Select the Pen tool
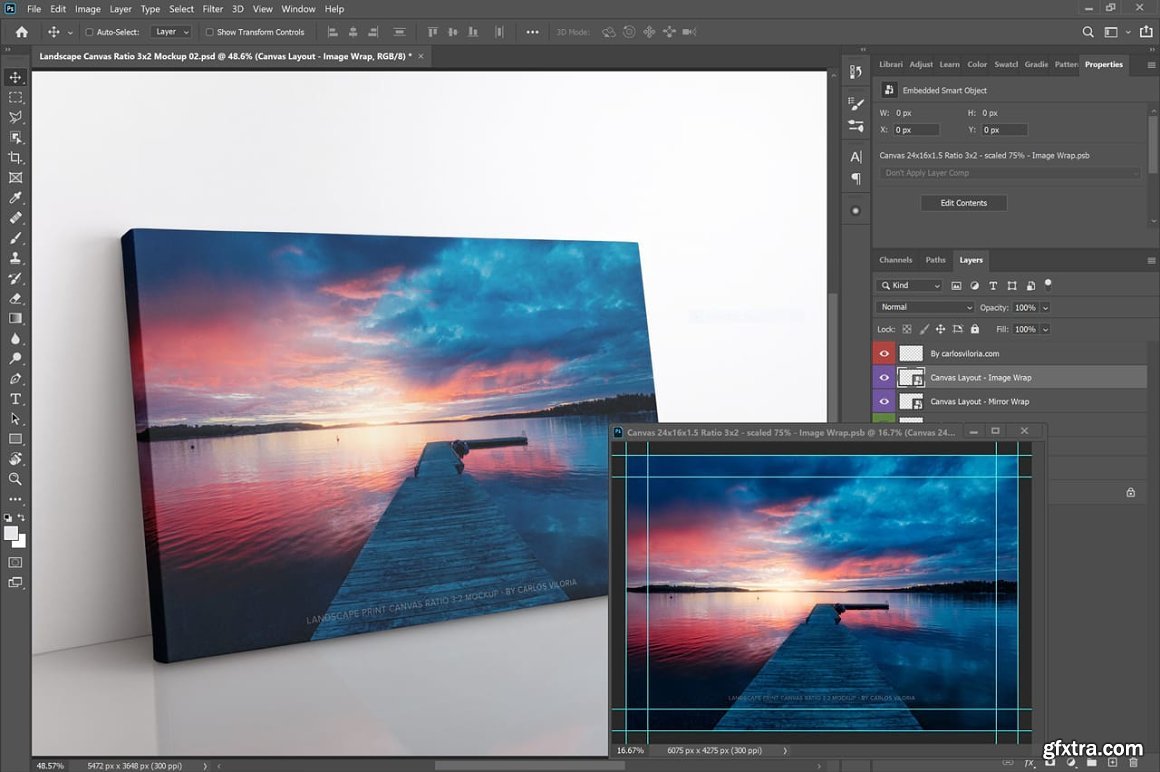Viewport: 1160px width, 772px height. click(x=15, y=378)
